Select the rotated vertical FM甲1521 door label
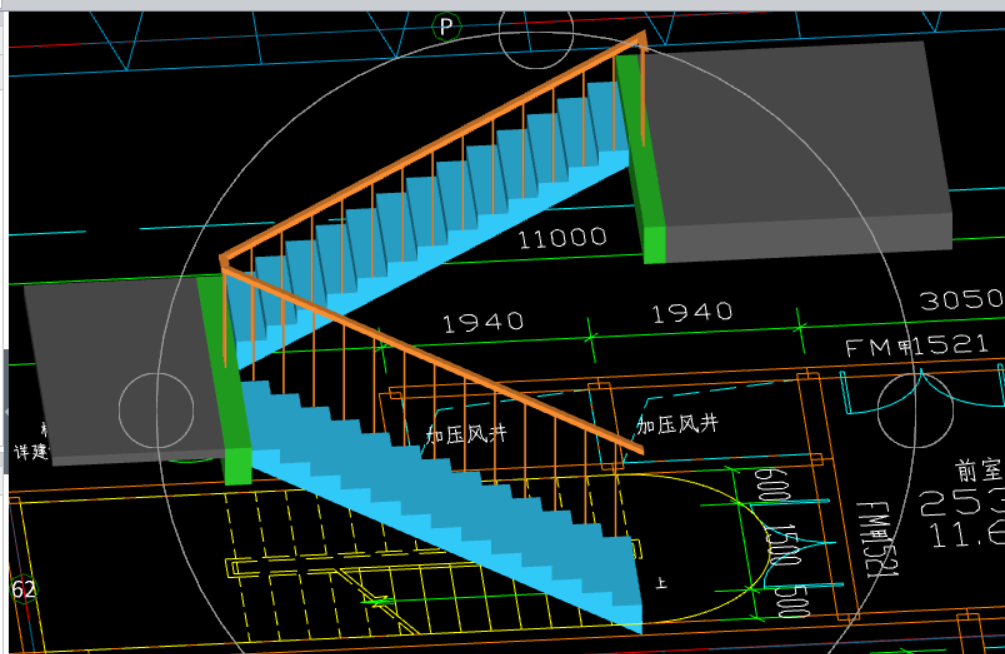 [877, 539]
